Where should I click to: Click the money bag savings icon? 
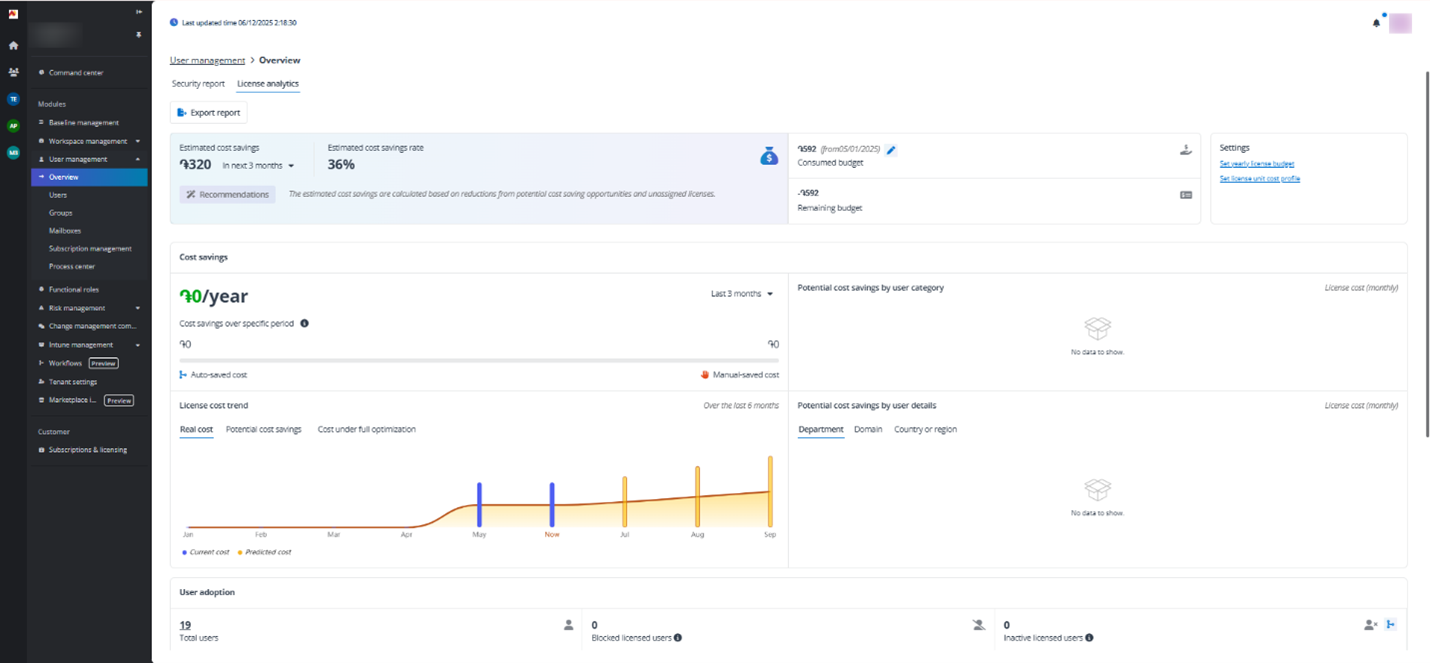(x=769, y=156)
